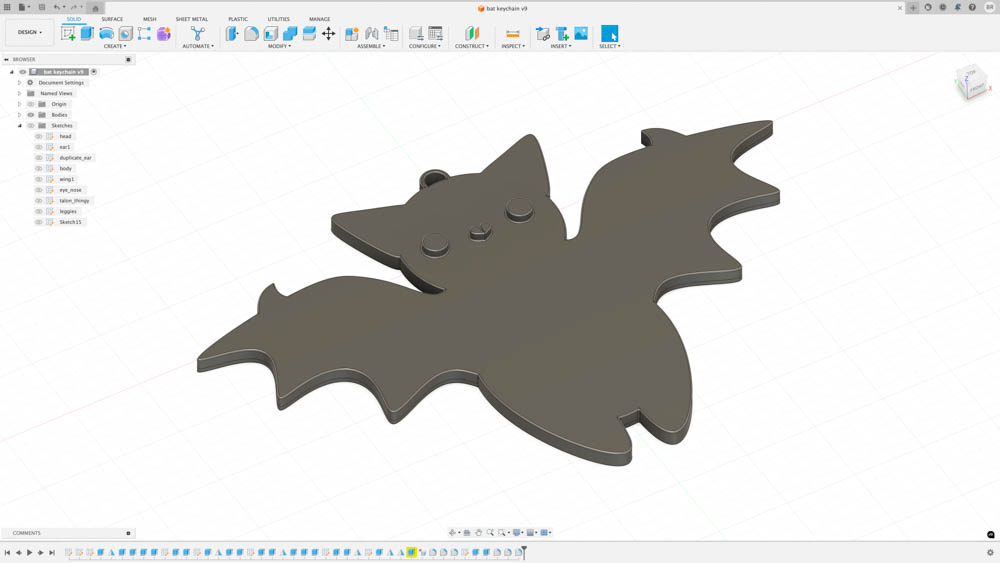Expand the Origin folder in browser
The height and width of the screenshot is (563, 1000).
click(x=19, y=104)
